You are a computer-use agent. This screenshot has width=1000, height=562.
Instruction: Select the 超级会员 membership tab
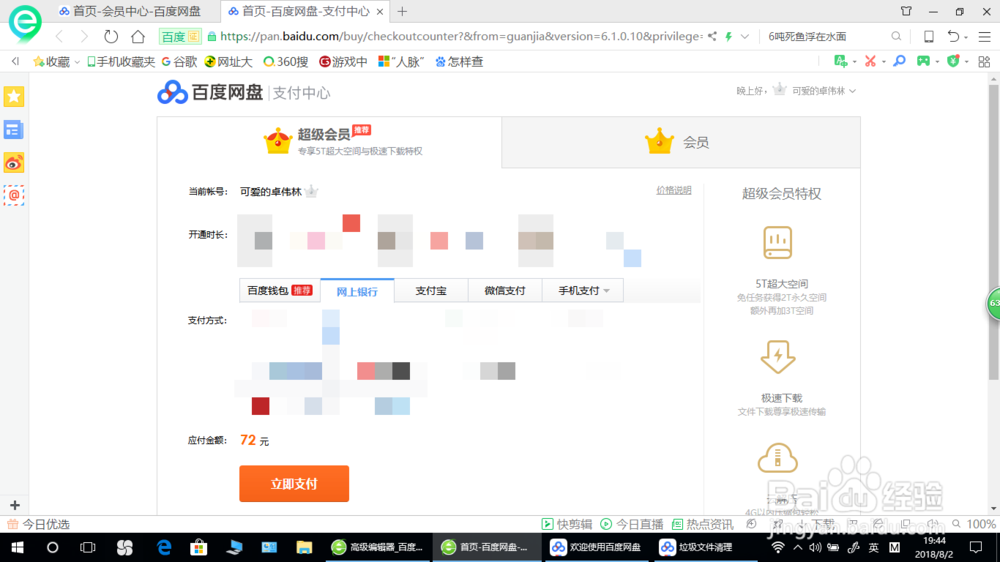click(329, 142)
